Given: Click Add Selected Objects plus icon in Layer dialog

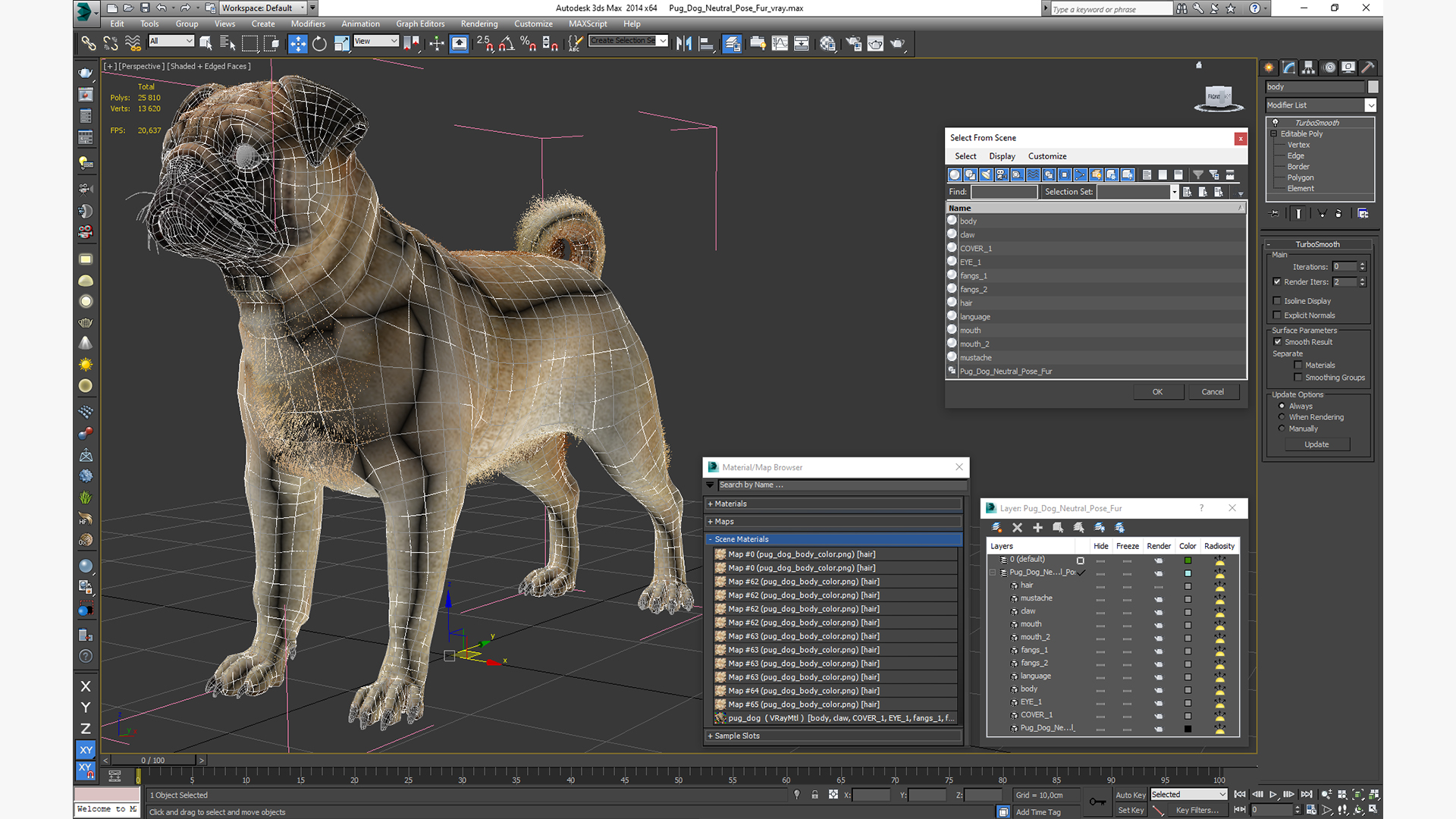Looking at the screenshot, I should pos(1037,527).
